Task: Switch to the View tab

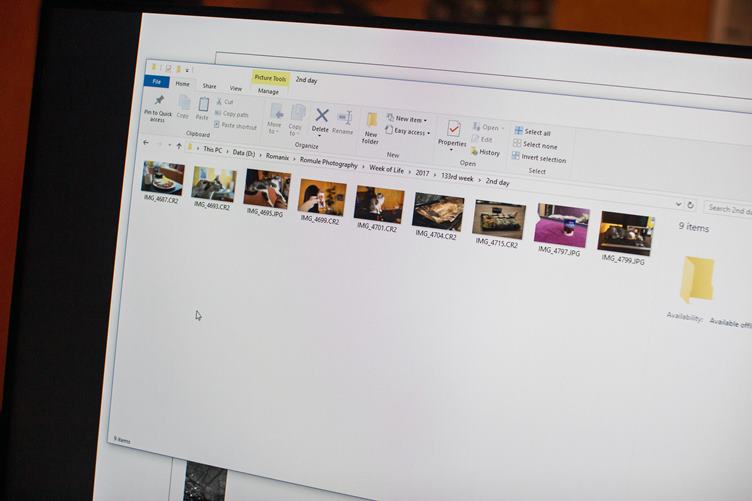Action: 235,88
